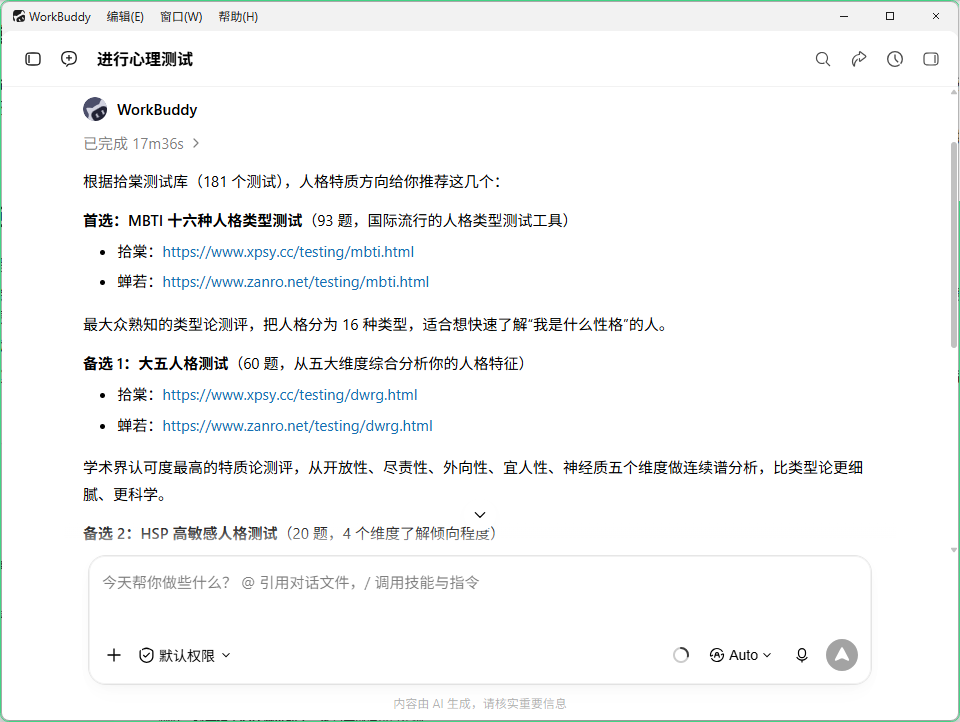Open xpsy.cc MBTI test link
This screenshot has width=960, height=722.
click(x=288, y=252)
